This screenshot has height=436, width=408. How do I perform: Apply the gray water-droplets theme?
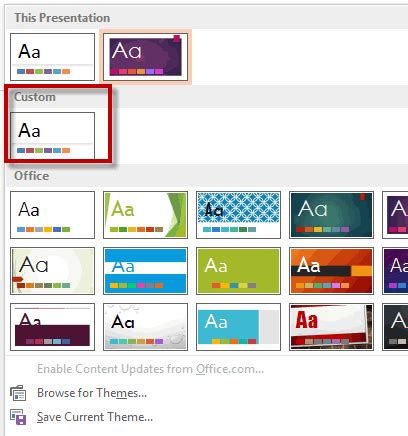click(146, 327)
